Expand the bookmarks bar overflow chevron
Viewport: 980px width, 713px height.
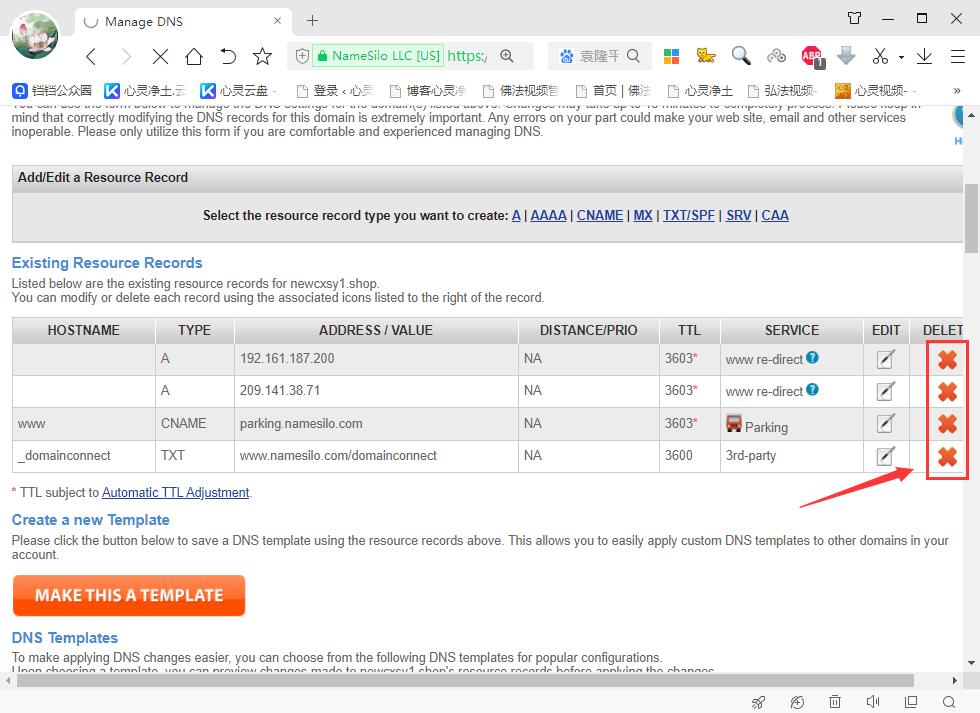pyautogui.click(x=957, y=91)
